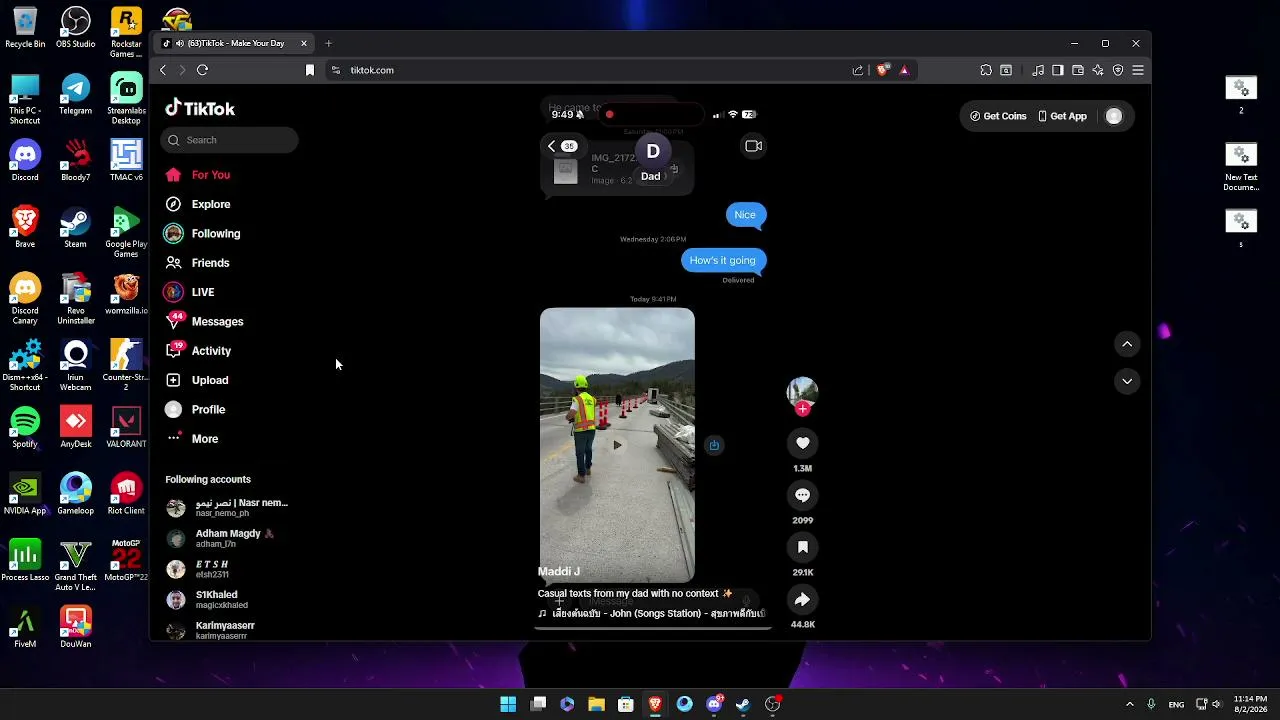Click the browser share page icon
Image resolution: width=1280 pixels, height=720 pixels.
click(857, 70)
